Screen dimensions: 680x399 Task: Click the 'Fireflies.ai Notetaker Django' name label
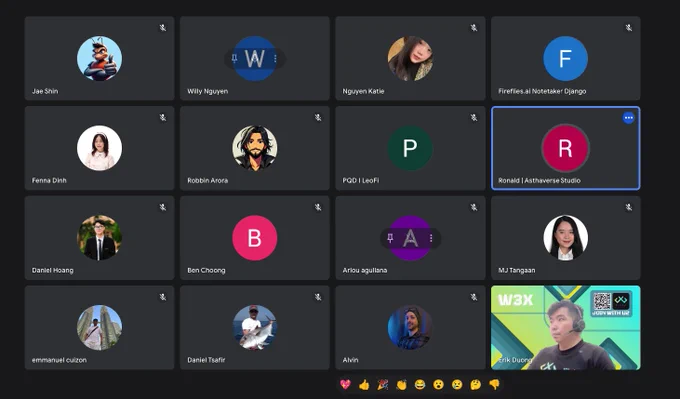coord(542,91)
